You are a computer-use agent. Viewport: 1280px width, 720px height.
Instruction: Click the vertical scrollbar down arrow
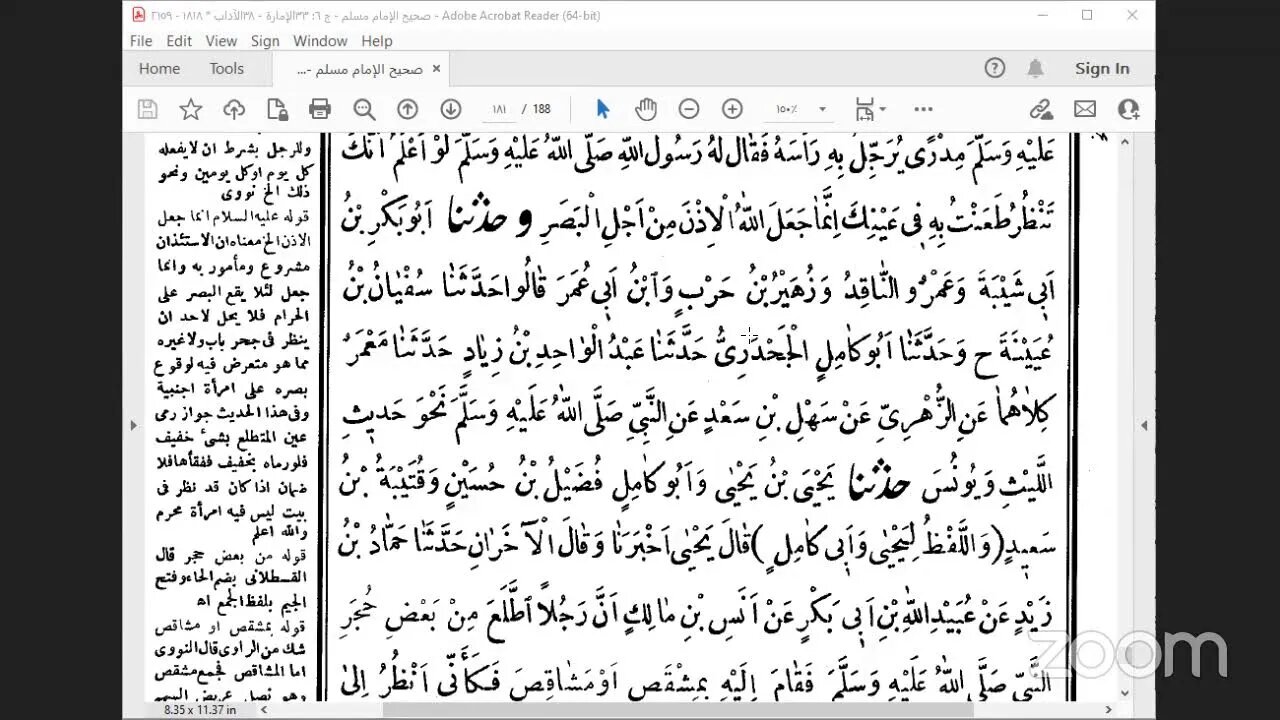click(1125, 692)
